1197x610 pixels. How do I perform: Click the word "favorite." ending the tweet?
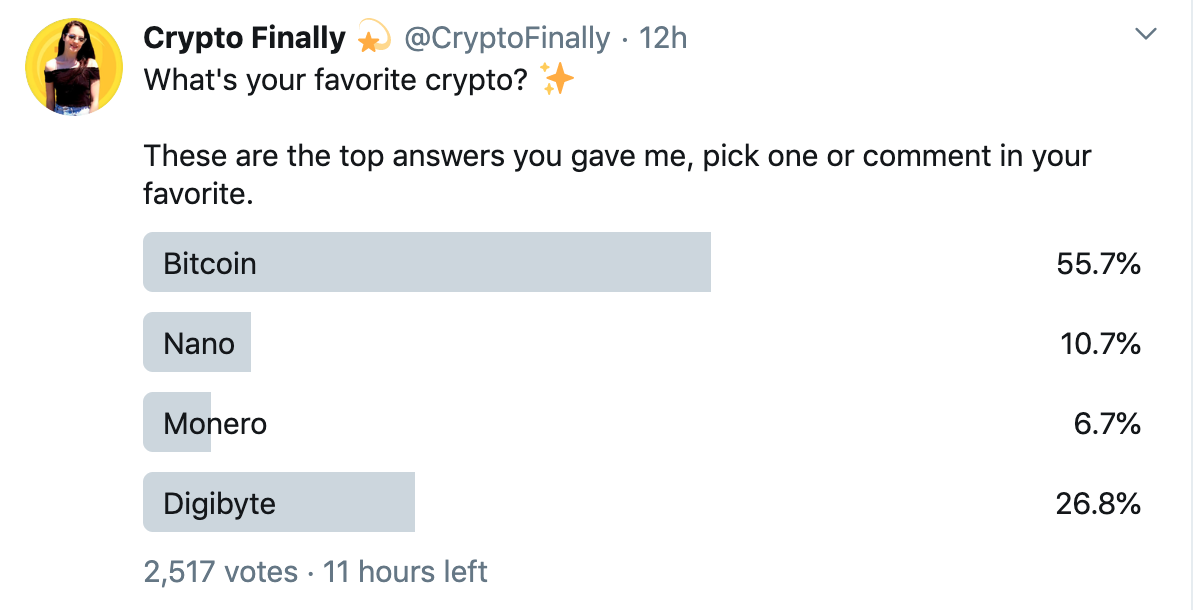click(198, 193)
